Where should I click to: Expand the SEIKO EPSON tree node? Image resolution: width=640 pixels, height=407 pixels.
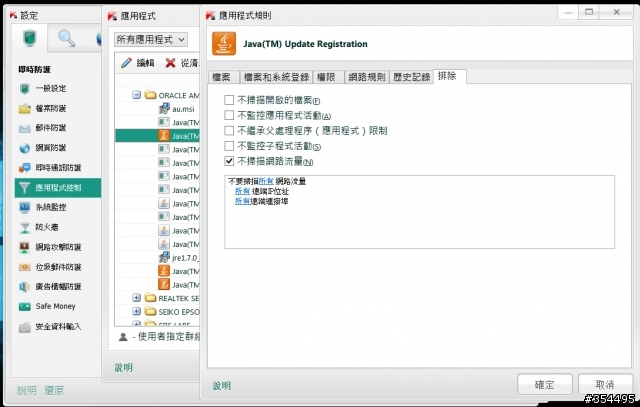[136, 311]
